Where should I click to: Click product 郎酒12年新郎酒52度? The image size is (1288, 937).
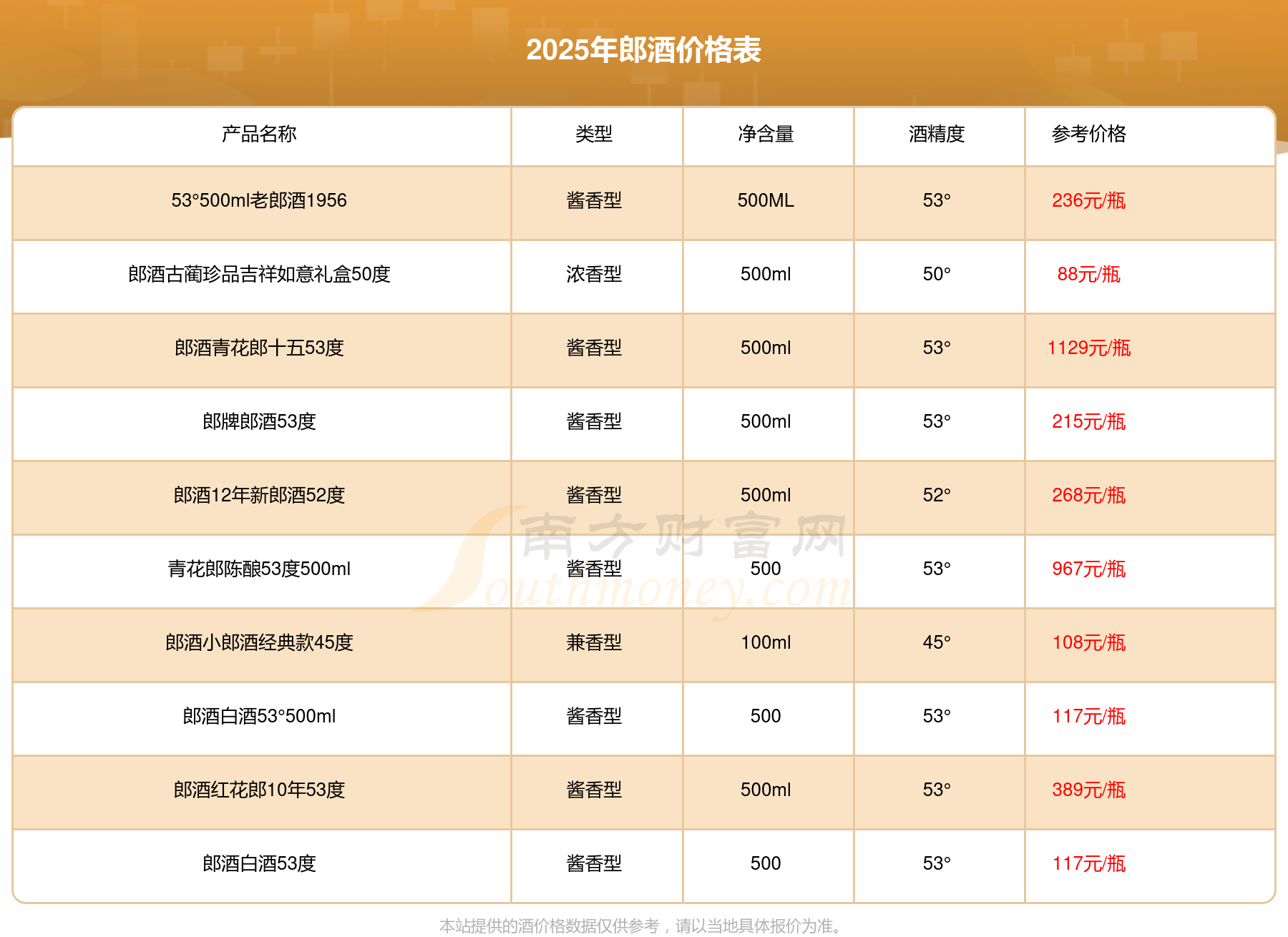259,495
